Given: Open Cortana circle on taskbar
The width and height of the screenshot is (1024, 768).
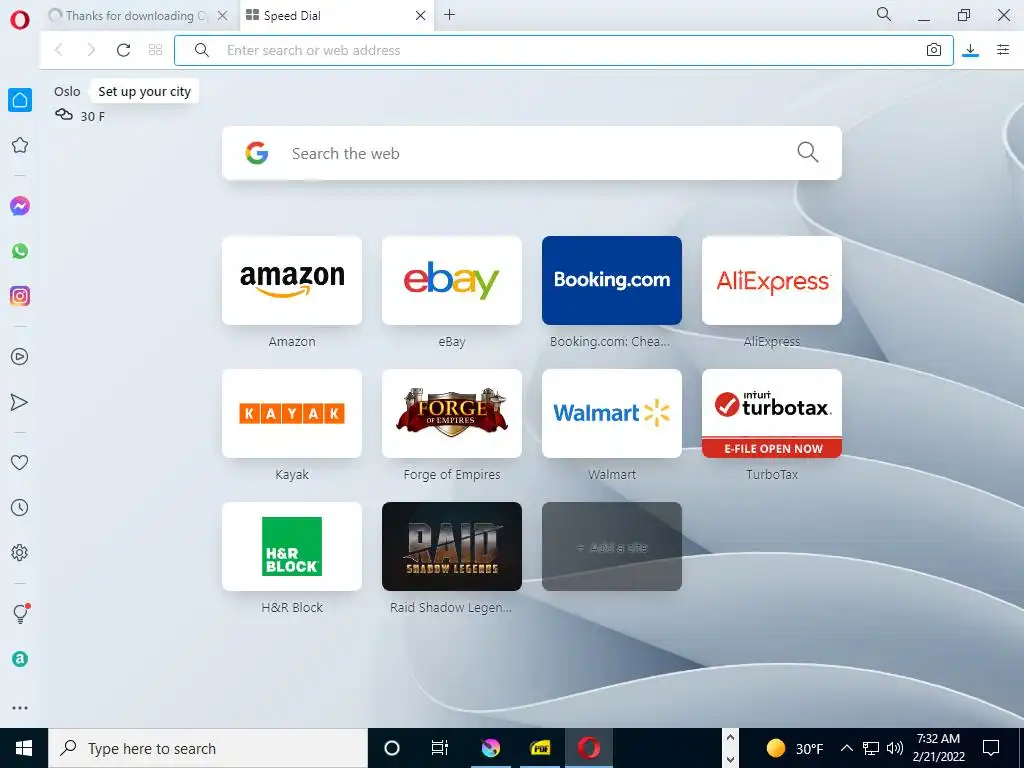Looking at the screenshot, I should click(x=392, y=748).
